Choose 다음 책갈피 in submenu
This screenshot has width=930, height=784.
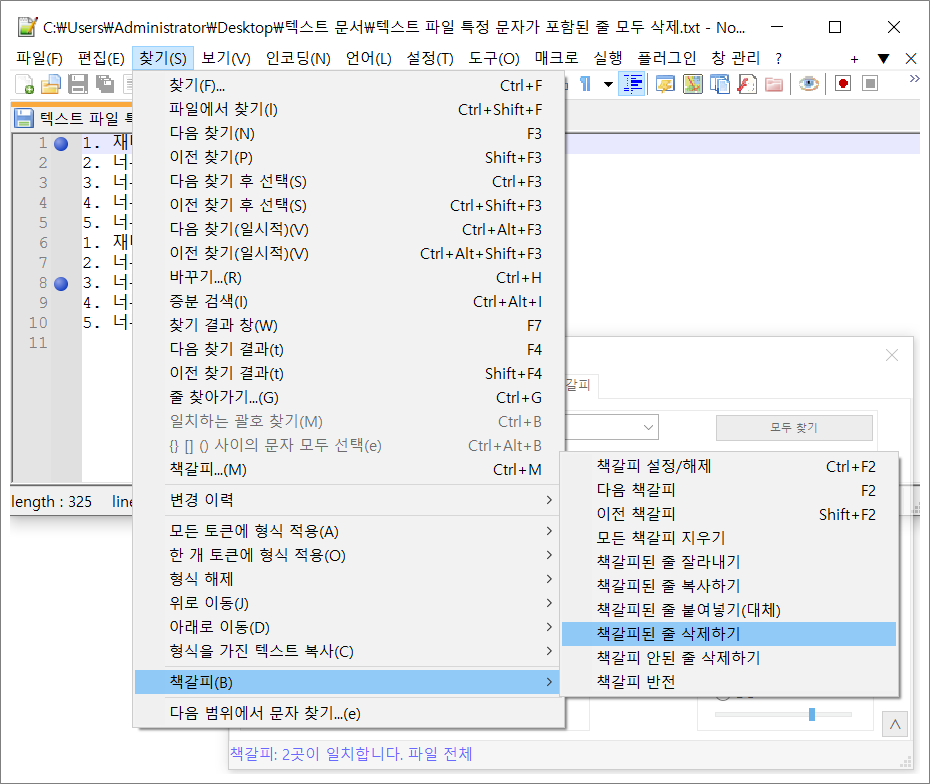pyautogui.click(x=729, y=490)
